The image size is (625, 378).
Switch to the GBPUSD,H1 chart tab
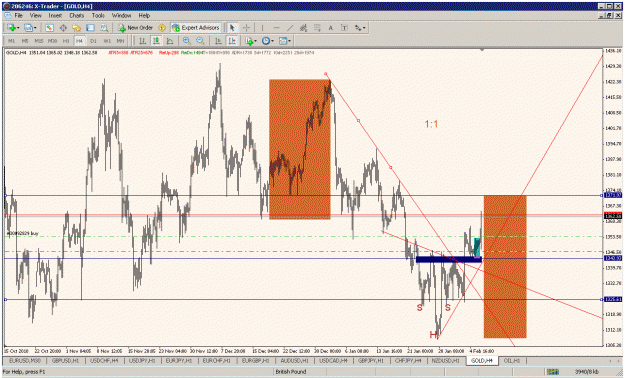tap(66, 360)
